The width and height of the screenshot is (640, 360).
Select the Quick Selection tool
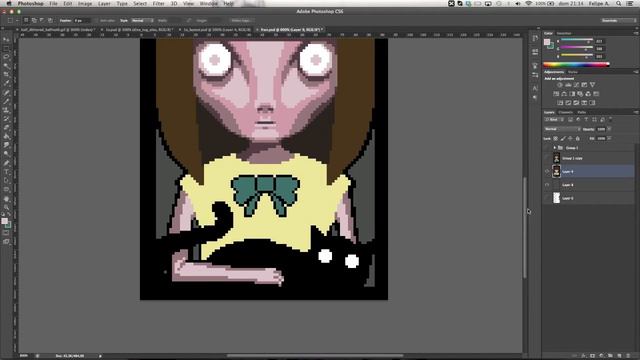click(6, 66)
